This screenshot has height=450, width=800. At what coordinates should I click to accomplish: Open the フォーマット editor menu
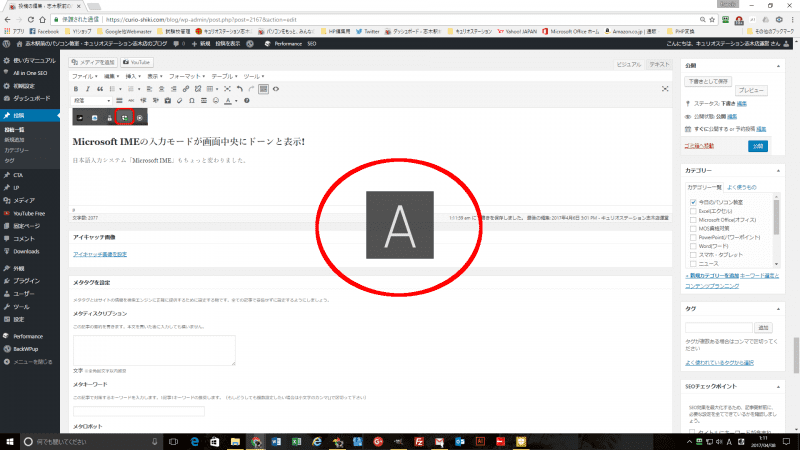(187, 76)
